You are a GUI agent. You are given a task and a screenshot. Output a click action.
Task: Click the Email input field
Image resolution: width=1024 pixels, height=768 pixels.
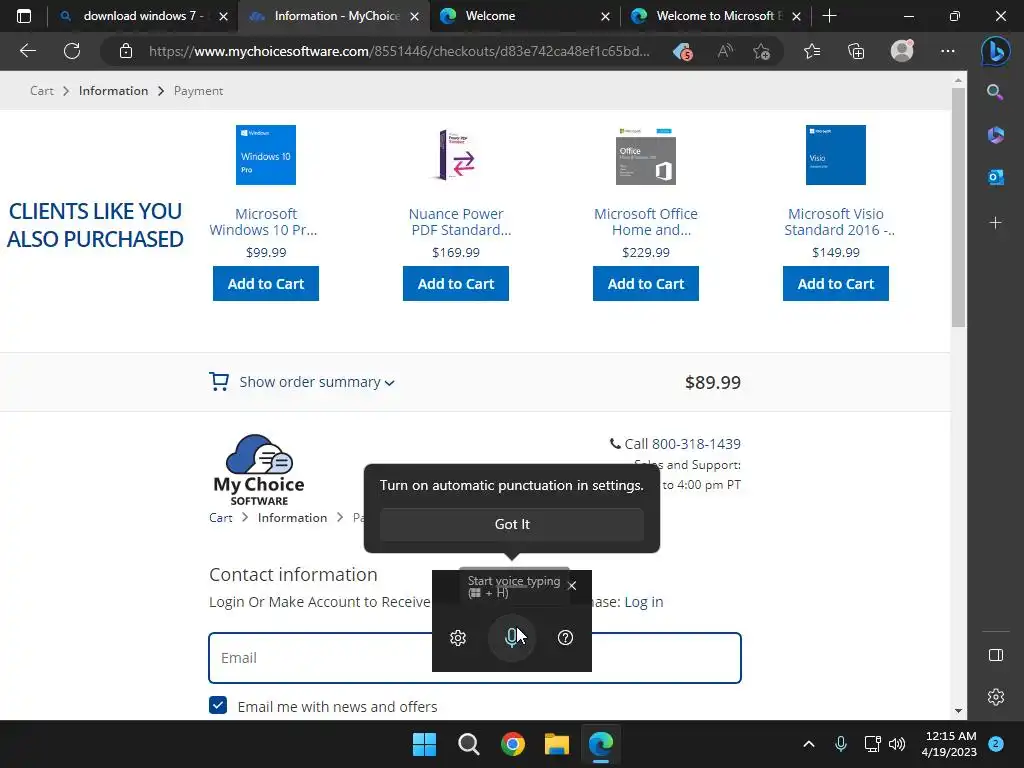point(475,658)
